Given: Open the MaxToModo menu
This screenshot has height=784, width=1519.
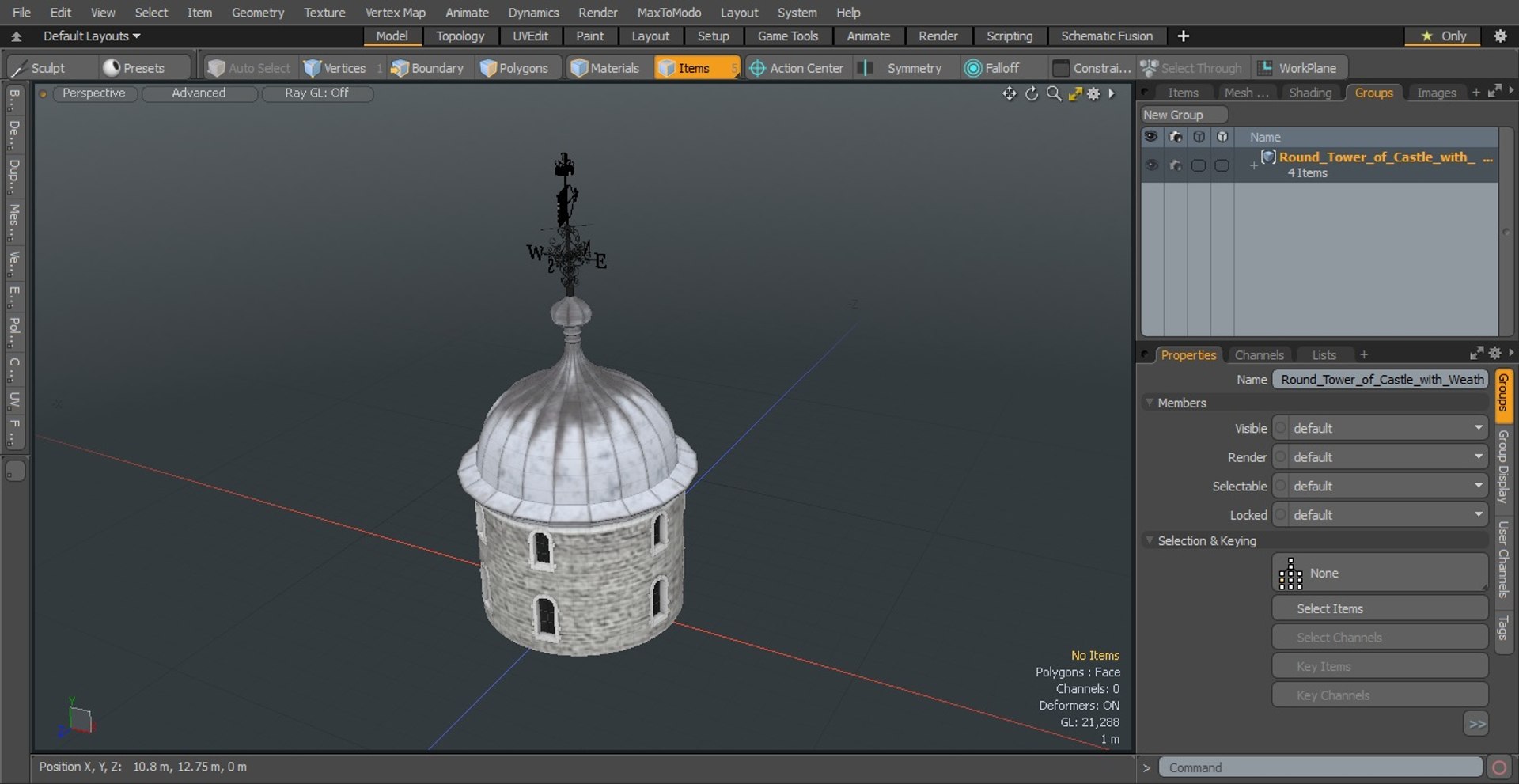Looking at the screenshot, I should point(669,13).
